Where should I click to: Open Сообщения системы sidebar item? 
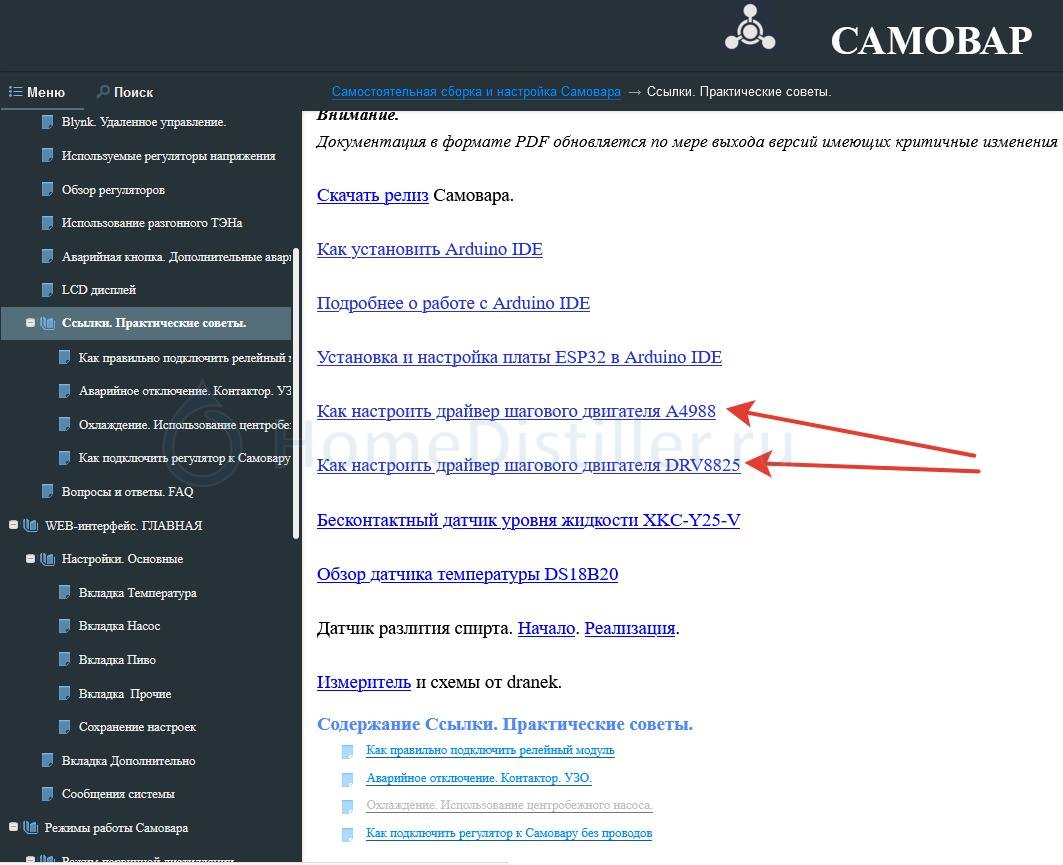tap(118, 794)
